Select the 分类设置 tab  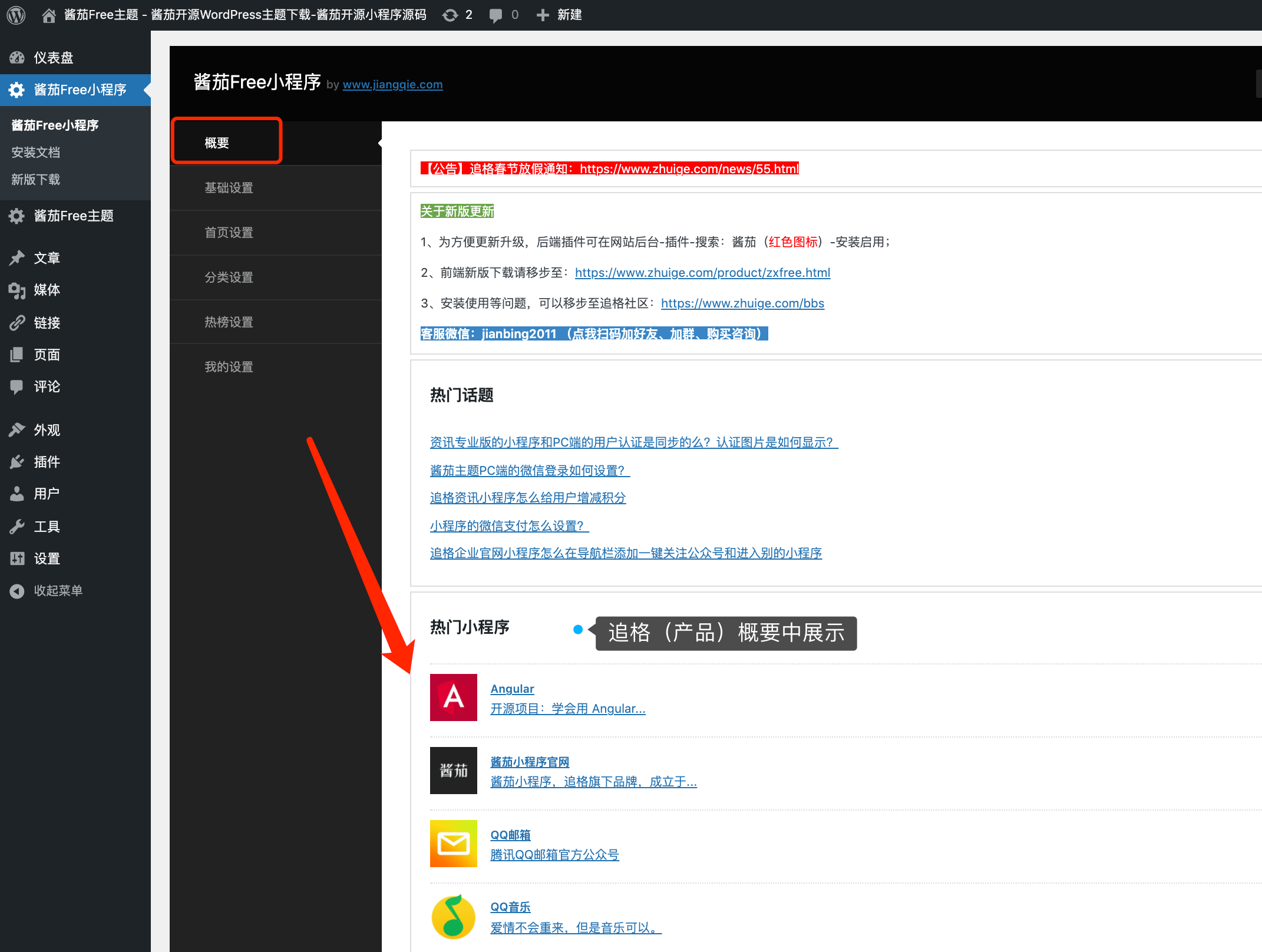[276, 277]
